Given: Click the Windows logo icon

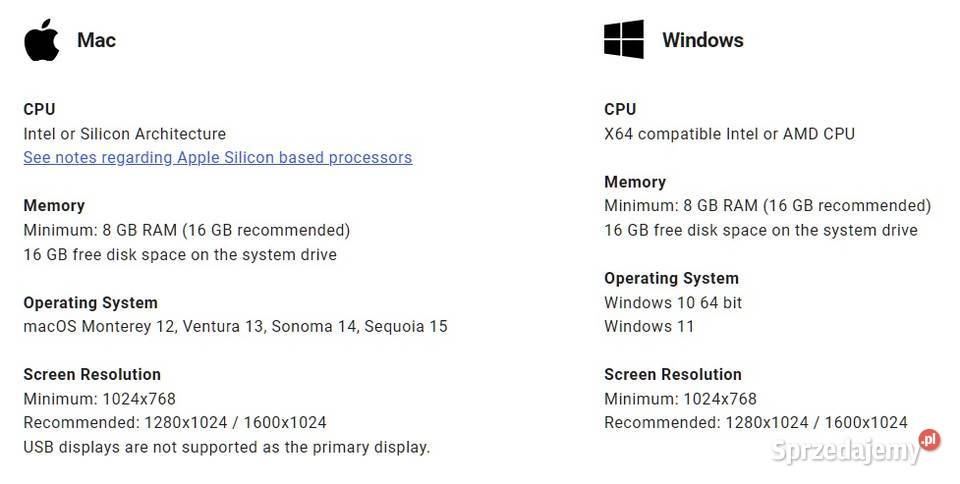Looking at the screenshot, I should point(623,39).
